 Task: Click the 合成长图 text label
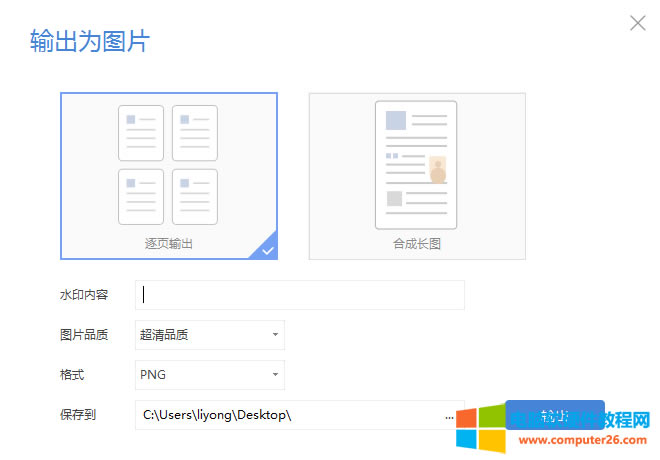point(416,243)
